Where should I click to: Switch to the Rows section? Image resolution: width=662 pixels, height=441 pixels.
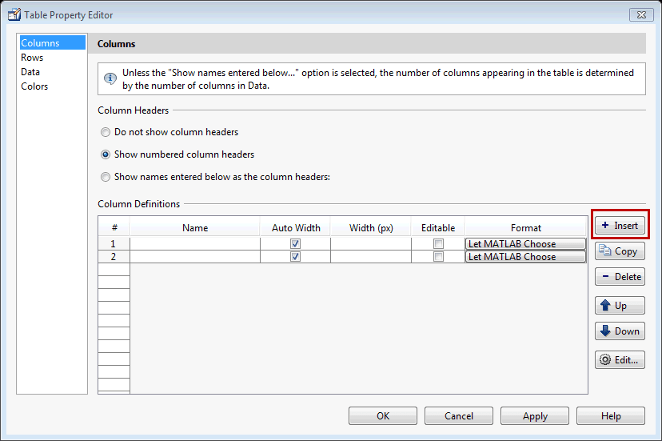32,58
